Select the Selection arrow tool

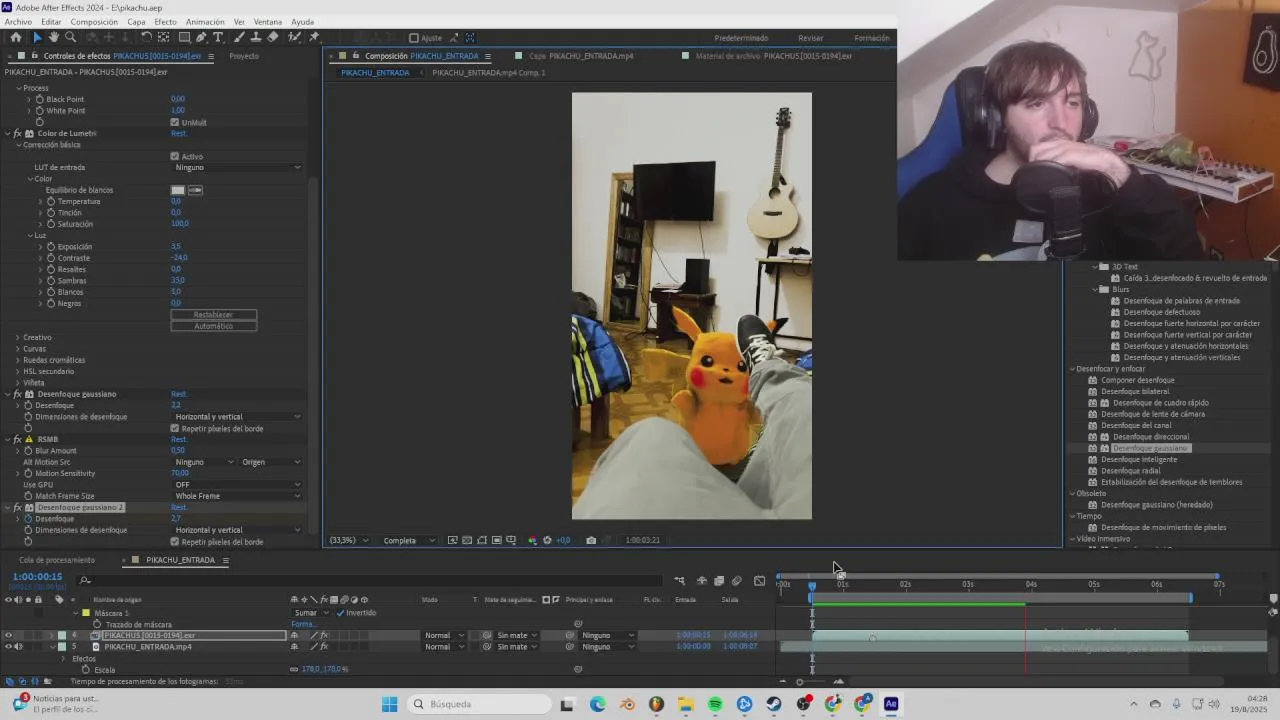click(37, 37)
